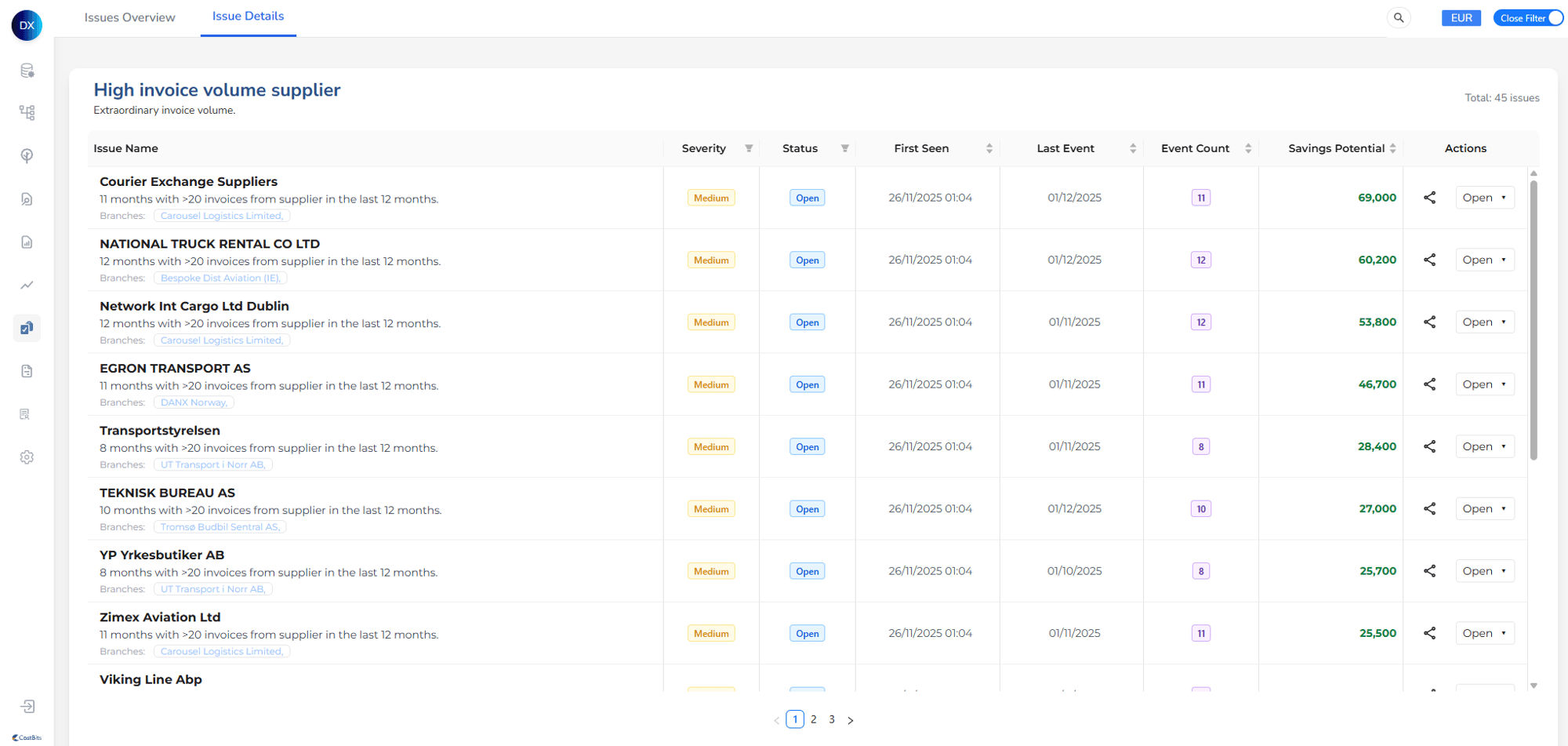Click the Severity column filter icon
This screenshot has height=746, width=1568.
pyautogui.click(x=749, y=148)
